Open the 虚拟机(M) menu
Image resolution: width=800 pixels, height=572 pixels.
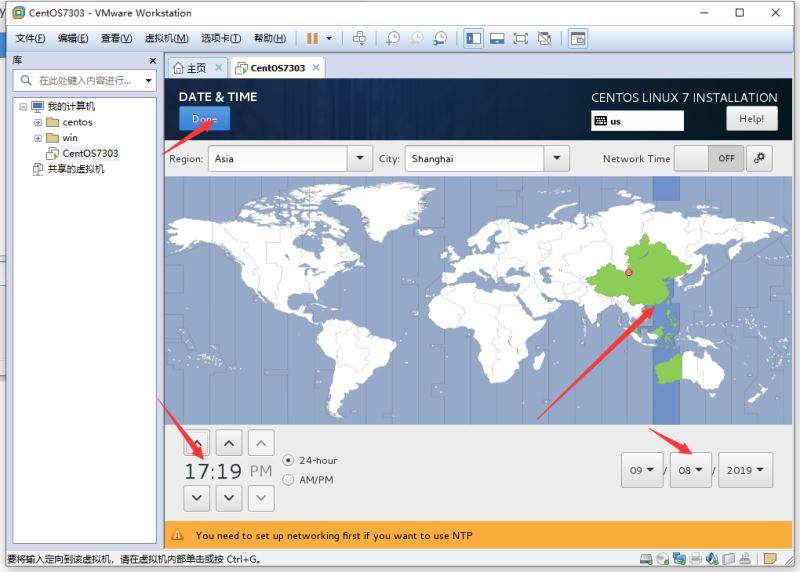[x=166, y=38]
